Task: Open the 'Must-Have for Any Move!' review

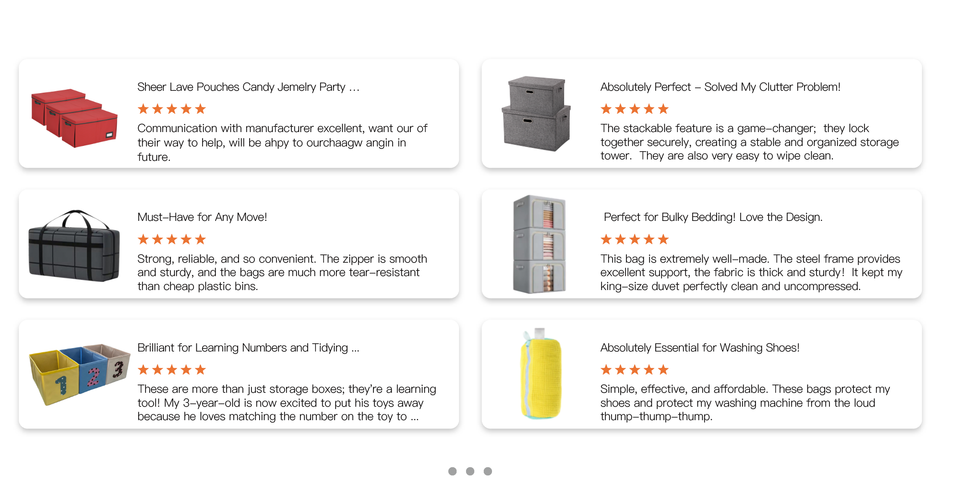Action: [x=202, y=217]
